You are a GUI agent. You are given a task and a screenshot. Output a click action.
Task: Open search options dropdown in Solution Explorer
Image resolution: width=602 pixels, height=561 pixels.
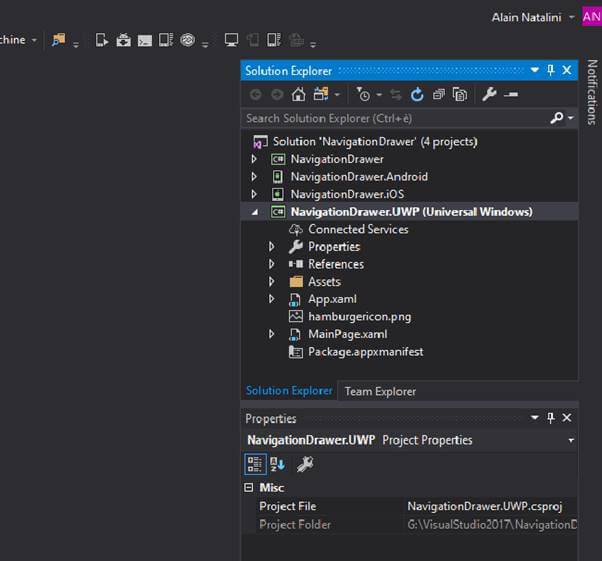click(x=571, y=118)
